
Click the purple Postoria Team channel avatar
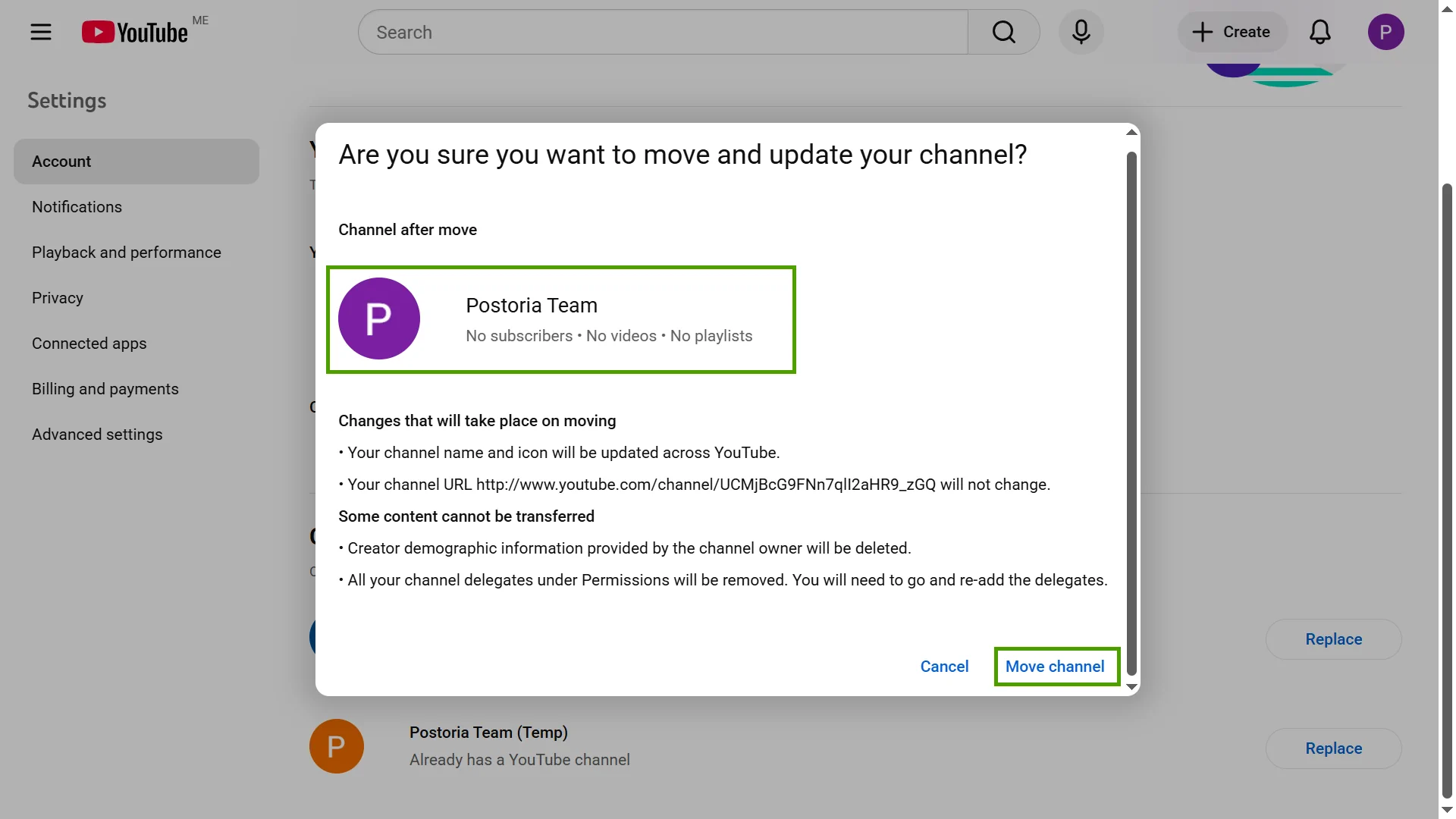point(379,318)
